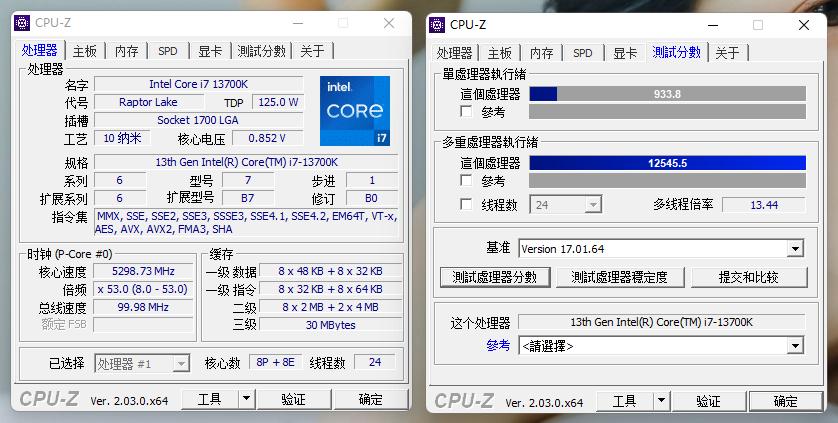Enable single-thread 參考 checkbox
838x423 pixels.
pyautogui.click(x=466, y=112)
